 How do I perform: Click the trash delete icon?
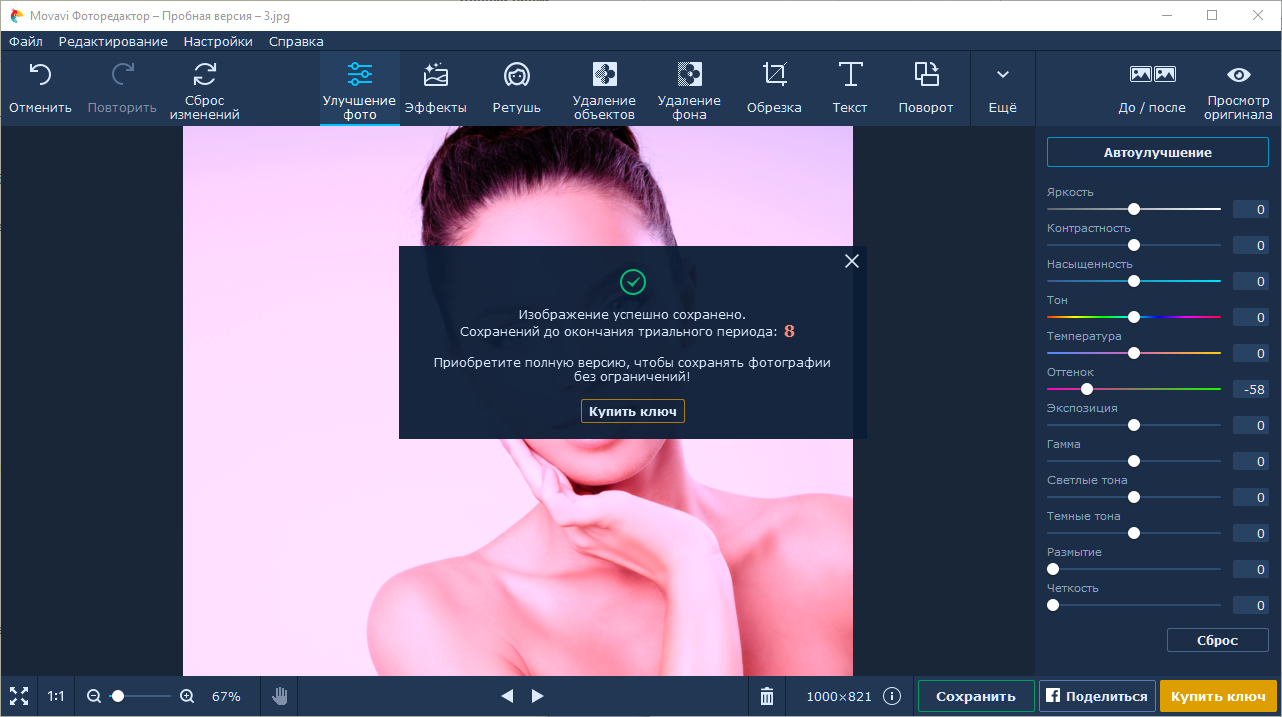(x=767, y=696)
